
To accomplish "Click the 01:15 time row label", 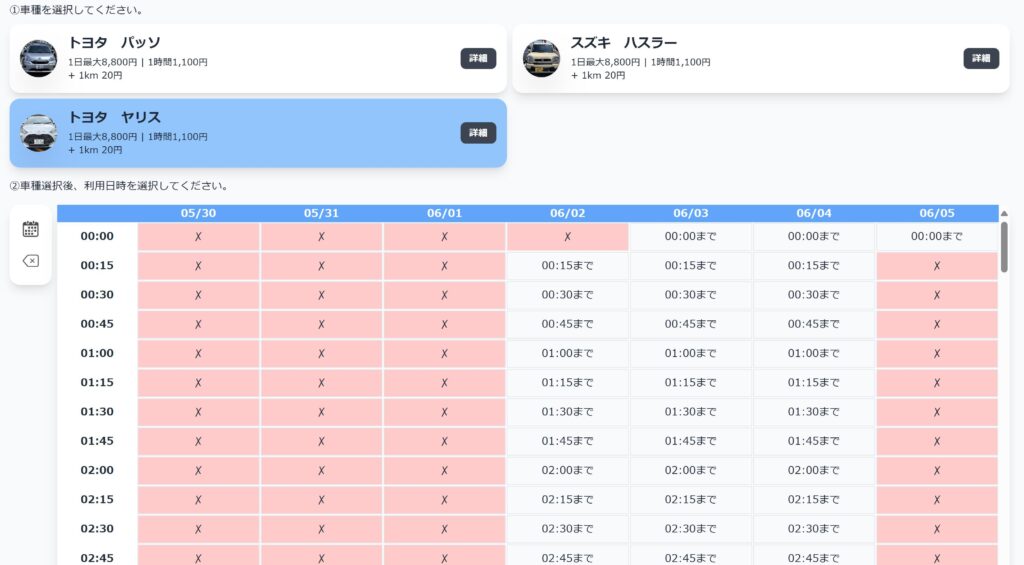I will 97,383.
